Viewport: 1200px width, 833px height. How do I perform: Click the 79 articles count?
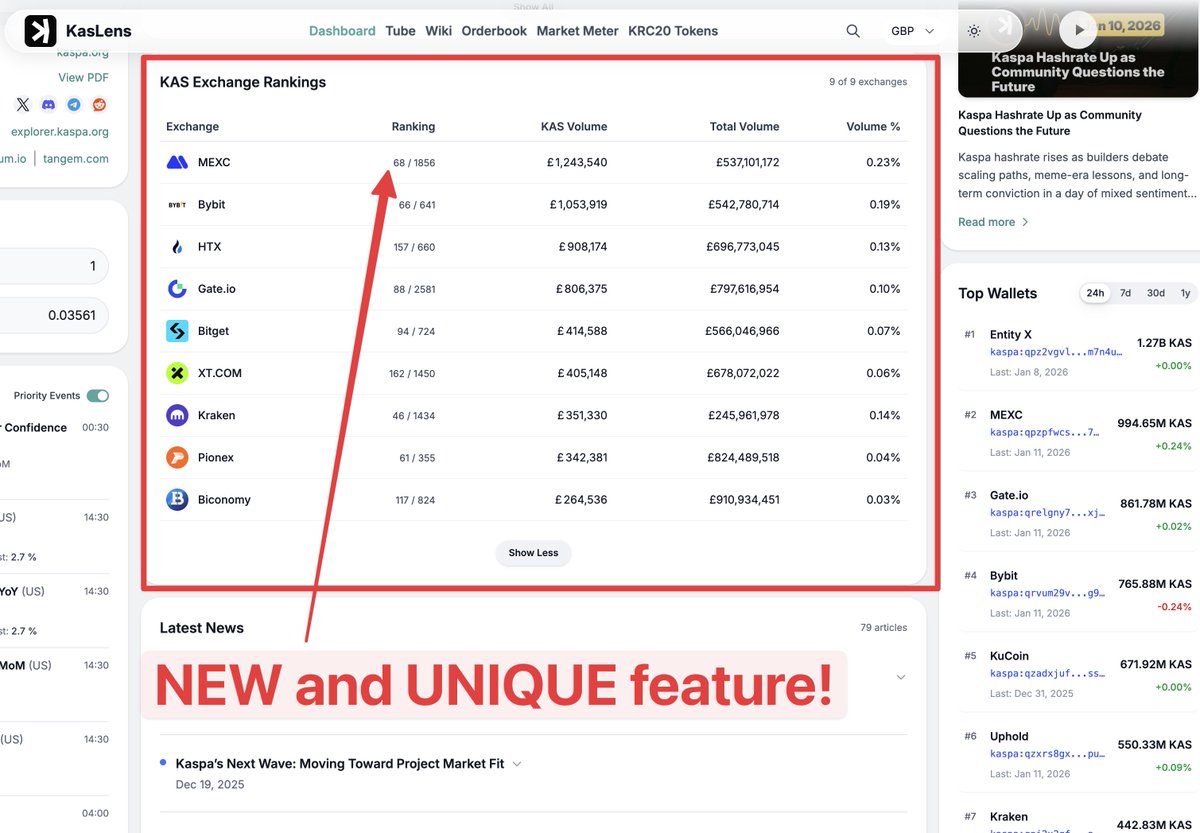(x=884, y=628)
